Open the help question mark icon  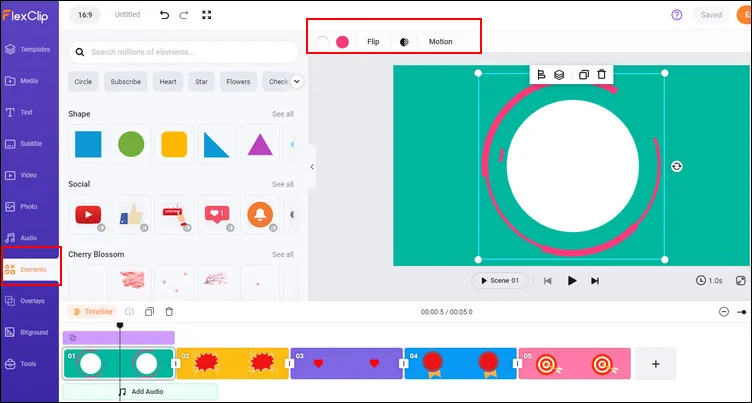pos(676,15)
